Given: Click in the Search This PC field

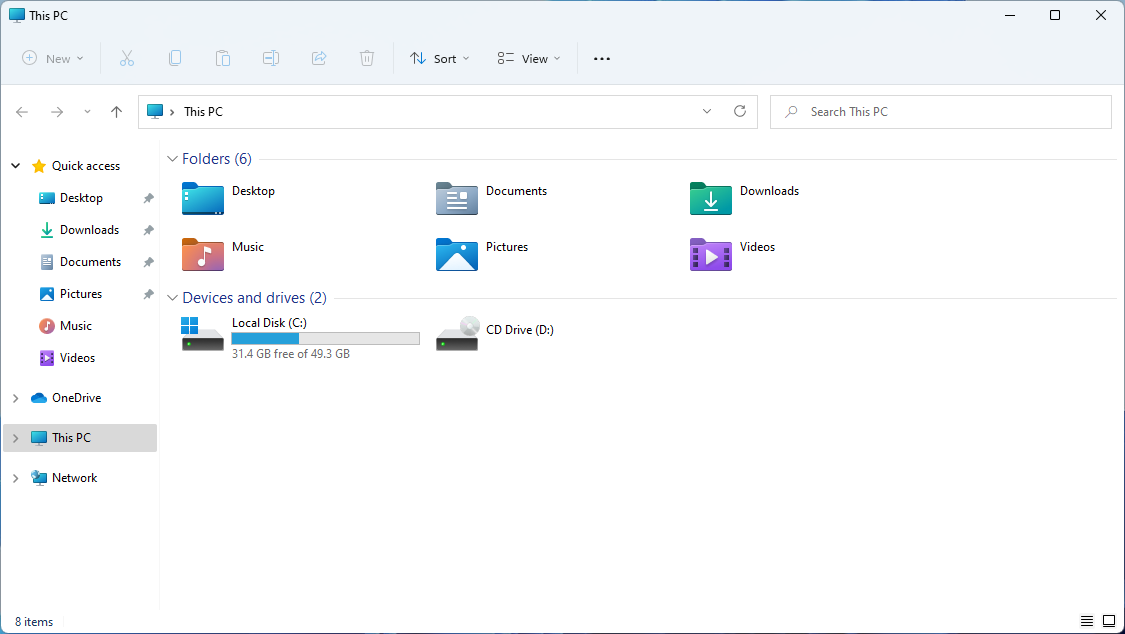Looking at the screenshot, I should (941, 112).
